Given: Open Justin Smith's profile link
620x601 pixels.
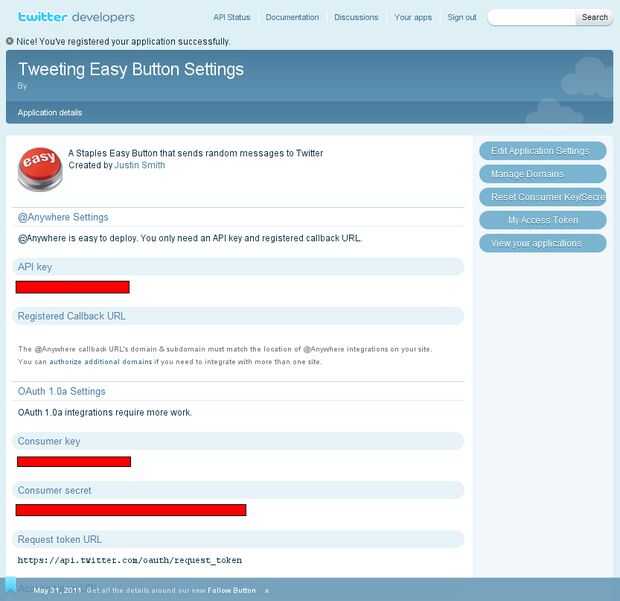Looking at the screenshot, I should click(x=140, y=165).
